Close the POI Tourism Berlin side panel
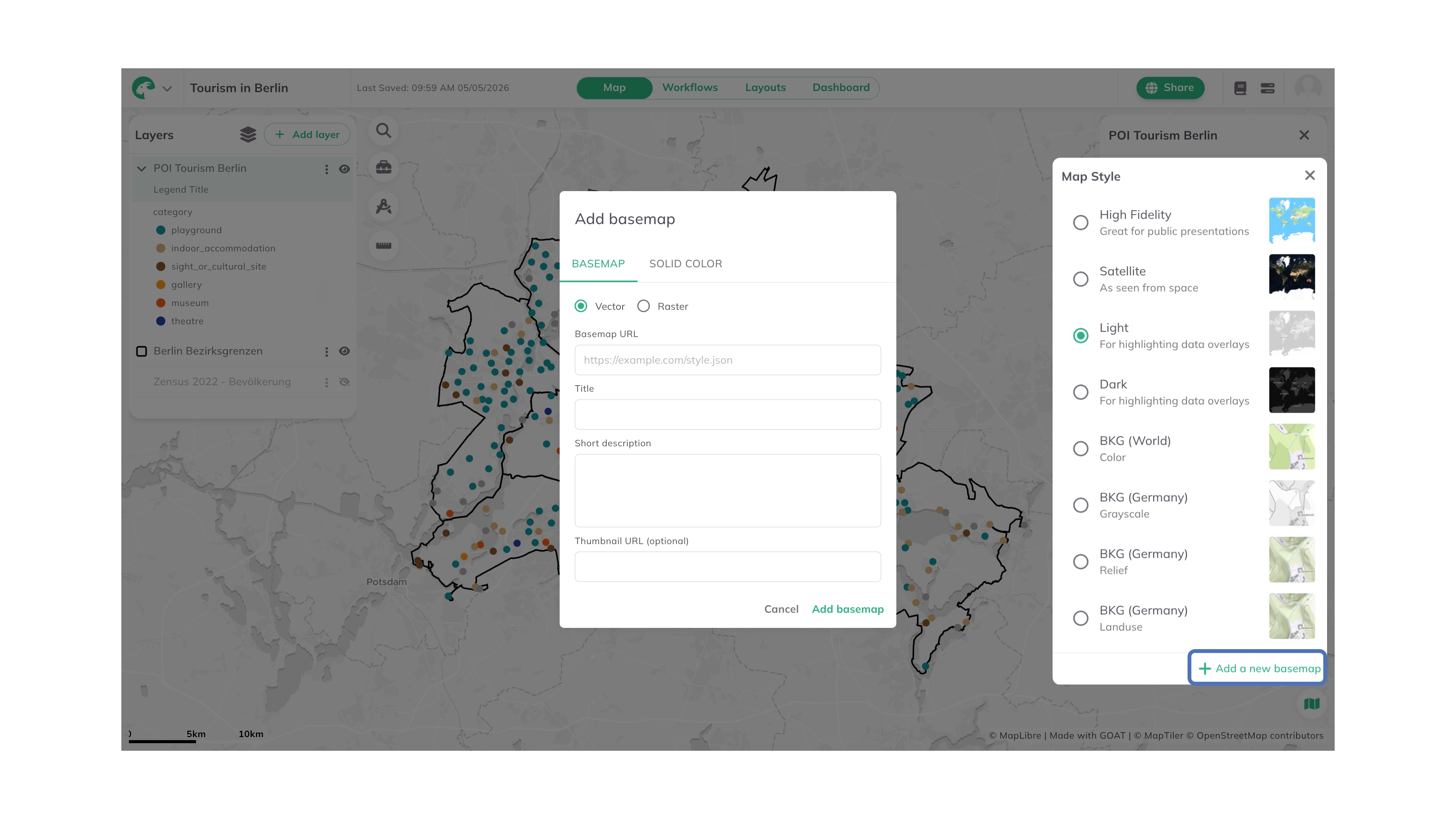The height and width of the screenshot is (819, 1456). [1304, 135]
